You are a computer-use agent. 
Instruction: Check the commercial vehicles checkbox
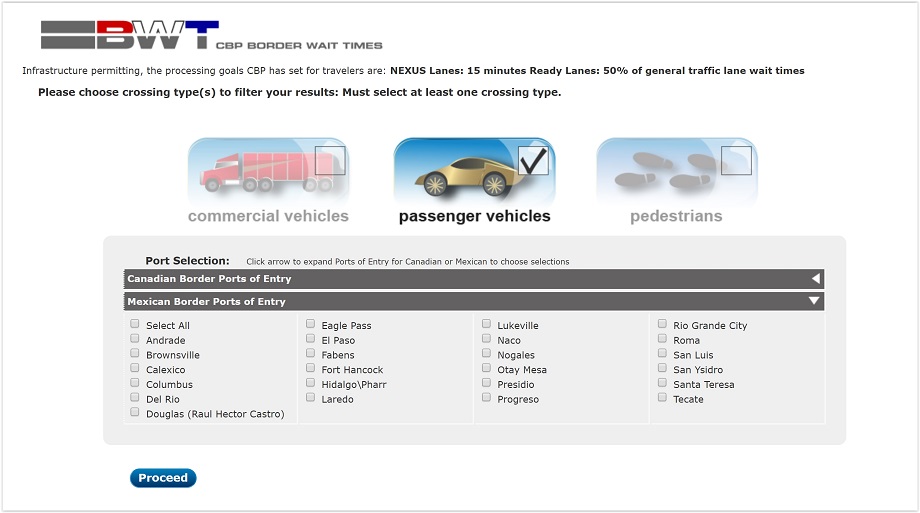click(x=330, y=160)
